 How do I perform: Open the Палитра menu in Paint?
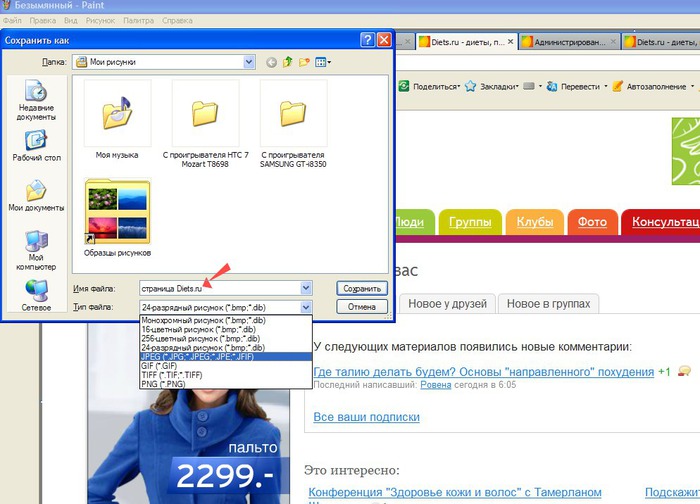[x=138, y=20]
